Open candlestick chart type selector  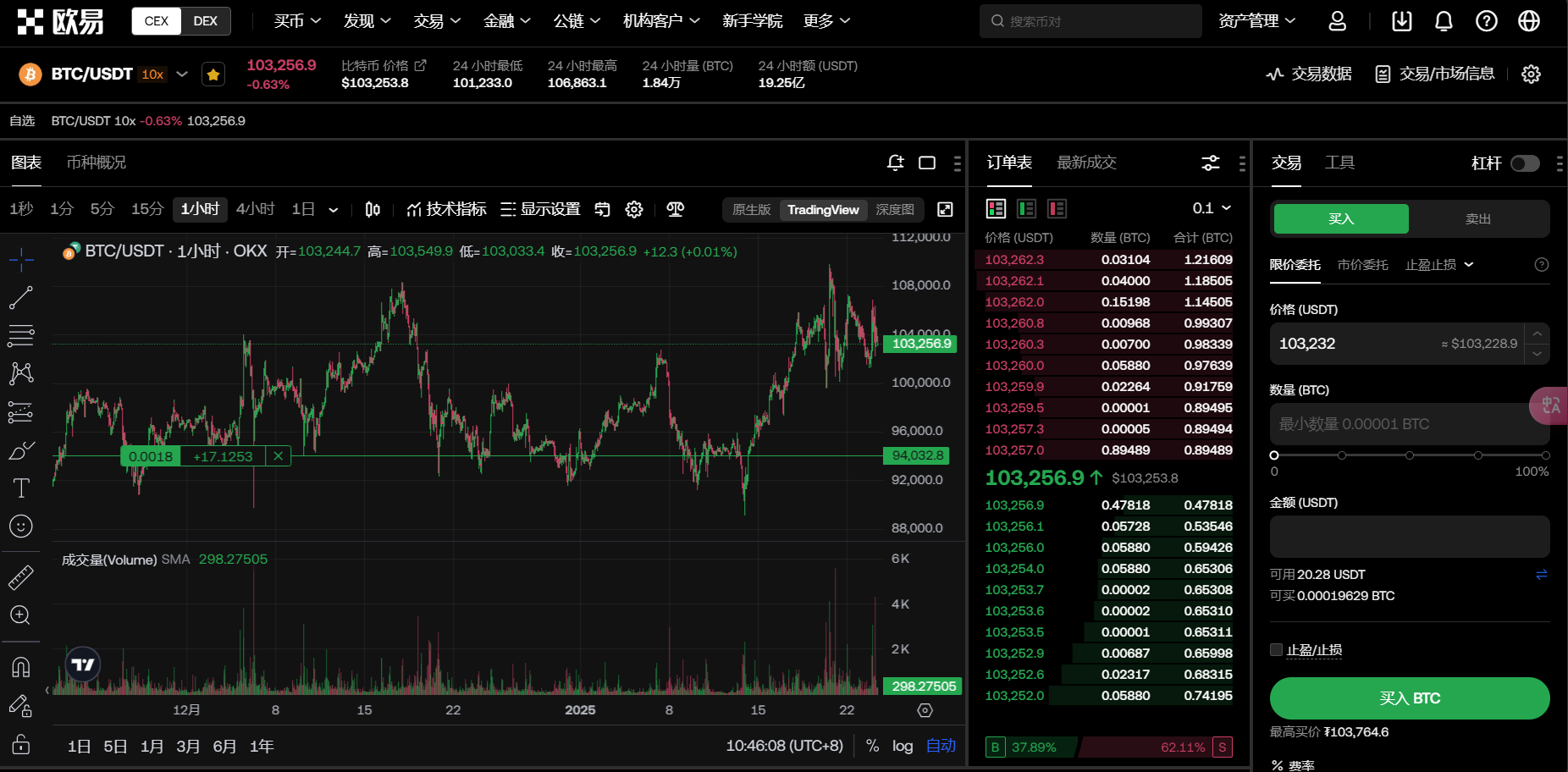click(x=373, y=209)
